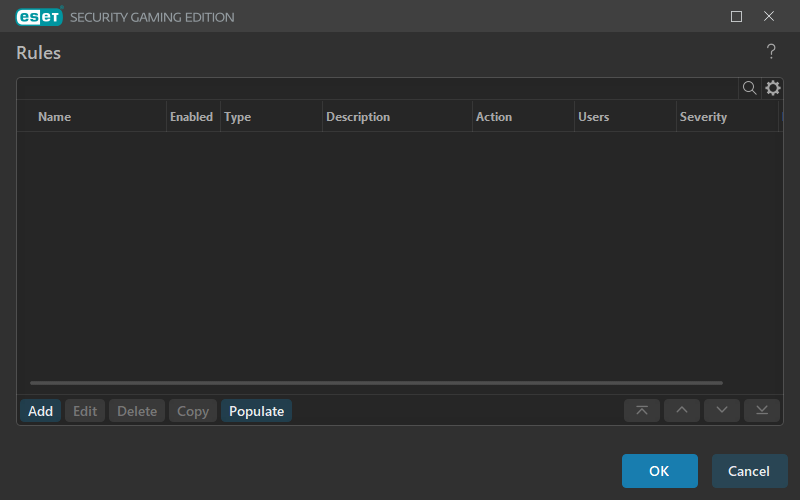
Task: Open the help question mark icon
Action: pyautogui.click(x=771, y=51)
